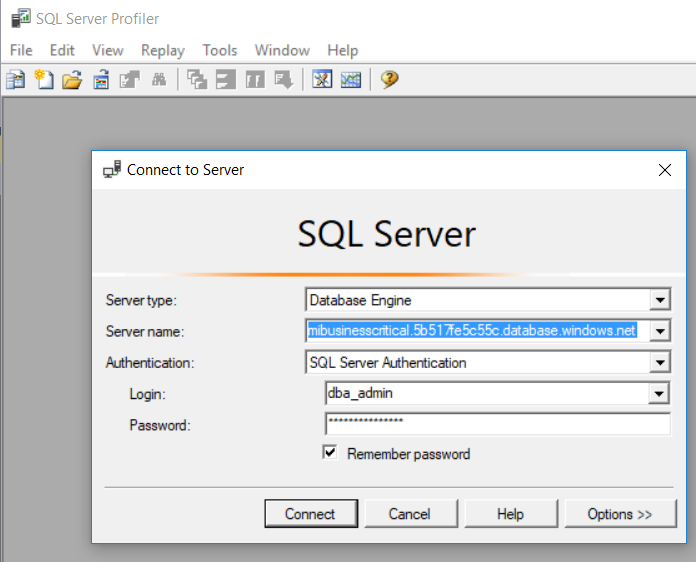Click Cancel in Connect to Server dialog

[x=409, y=514]
